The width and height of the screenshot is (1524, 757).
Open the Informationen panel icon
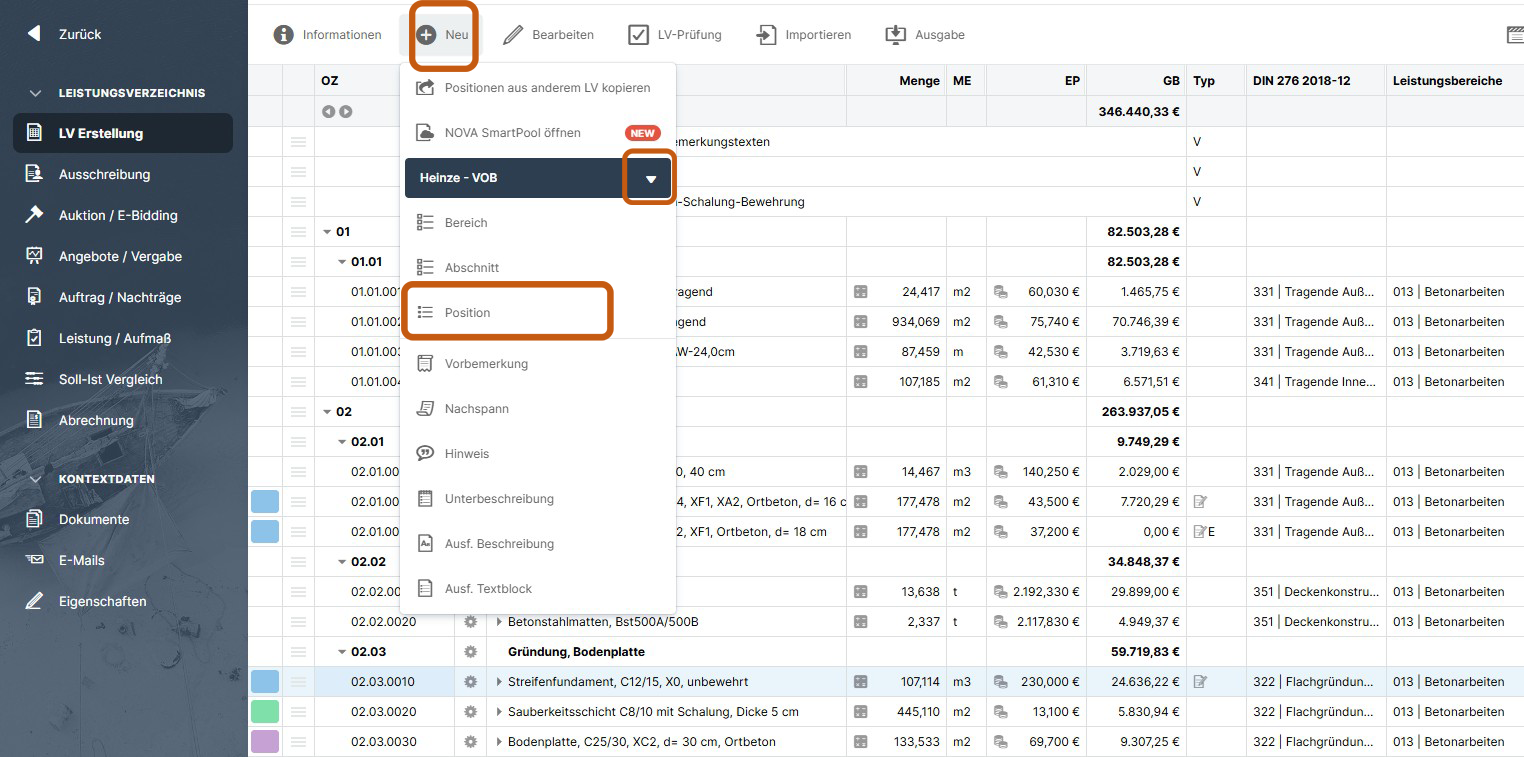(x=284, y=35)
